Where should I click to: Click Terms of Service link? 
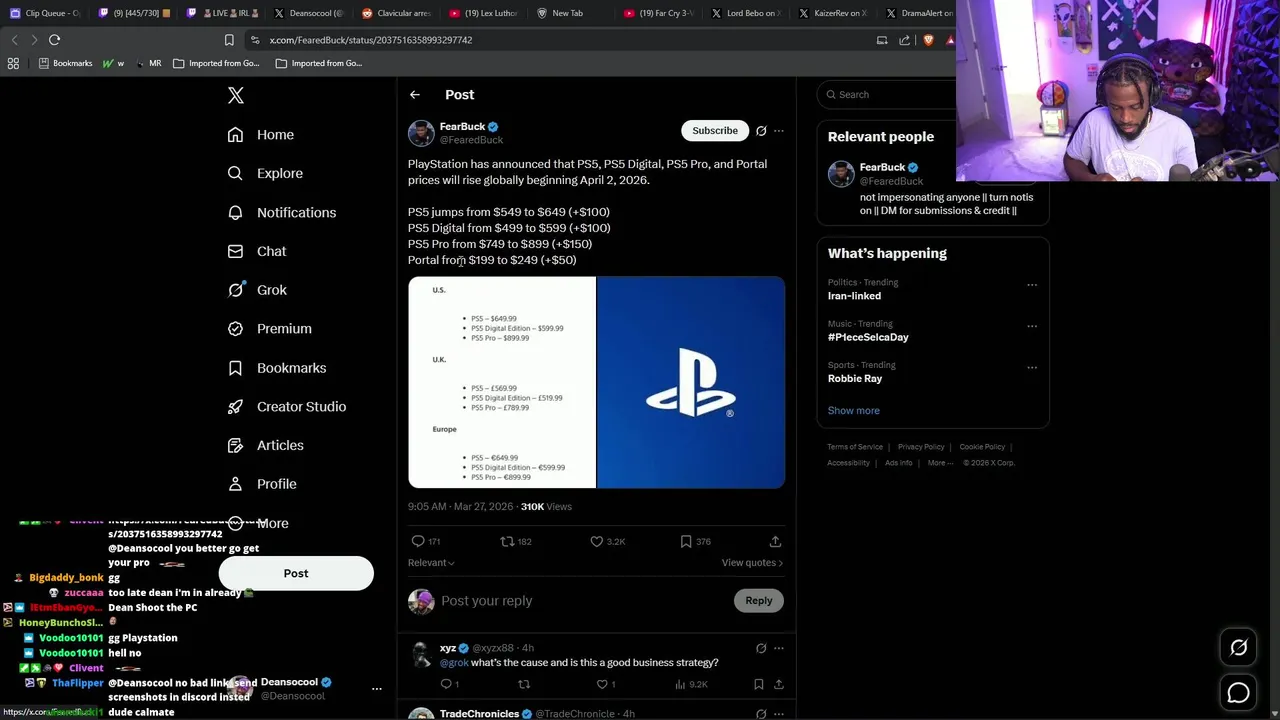pos(855,447)
